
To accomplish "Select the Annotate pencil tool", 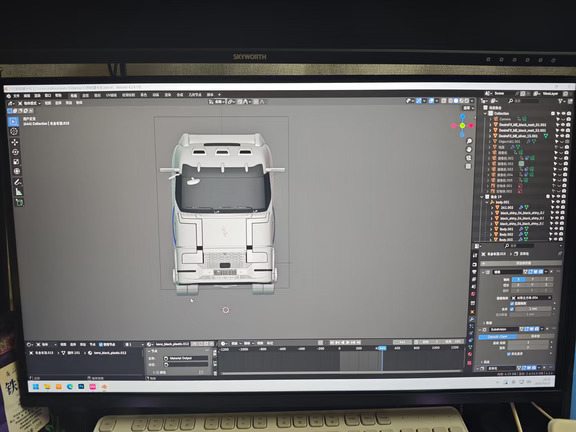I will (x=18, y=182).
